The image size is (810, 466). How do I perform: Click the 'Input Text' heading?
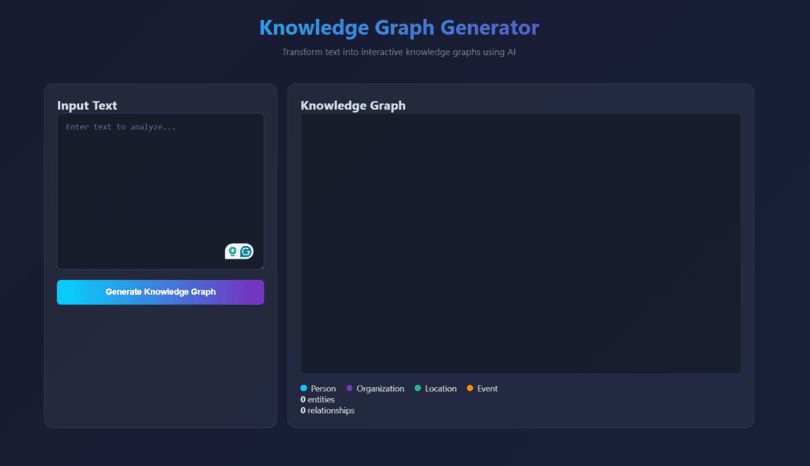(x=87, y=105)
